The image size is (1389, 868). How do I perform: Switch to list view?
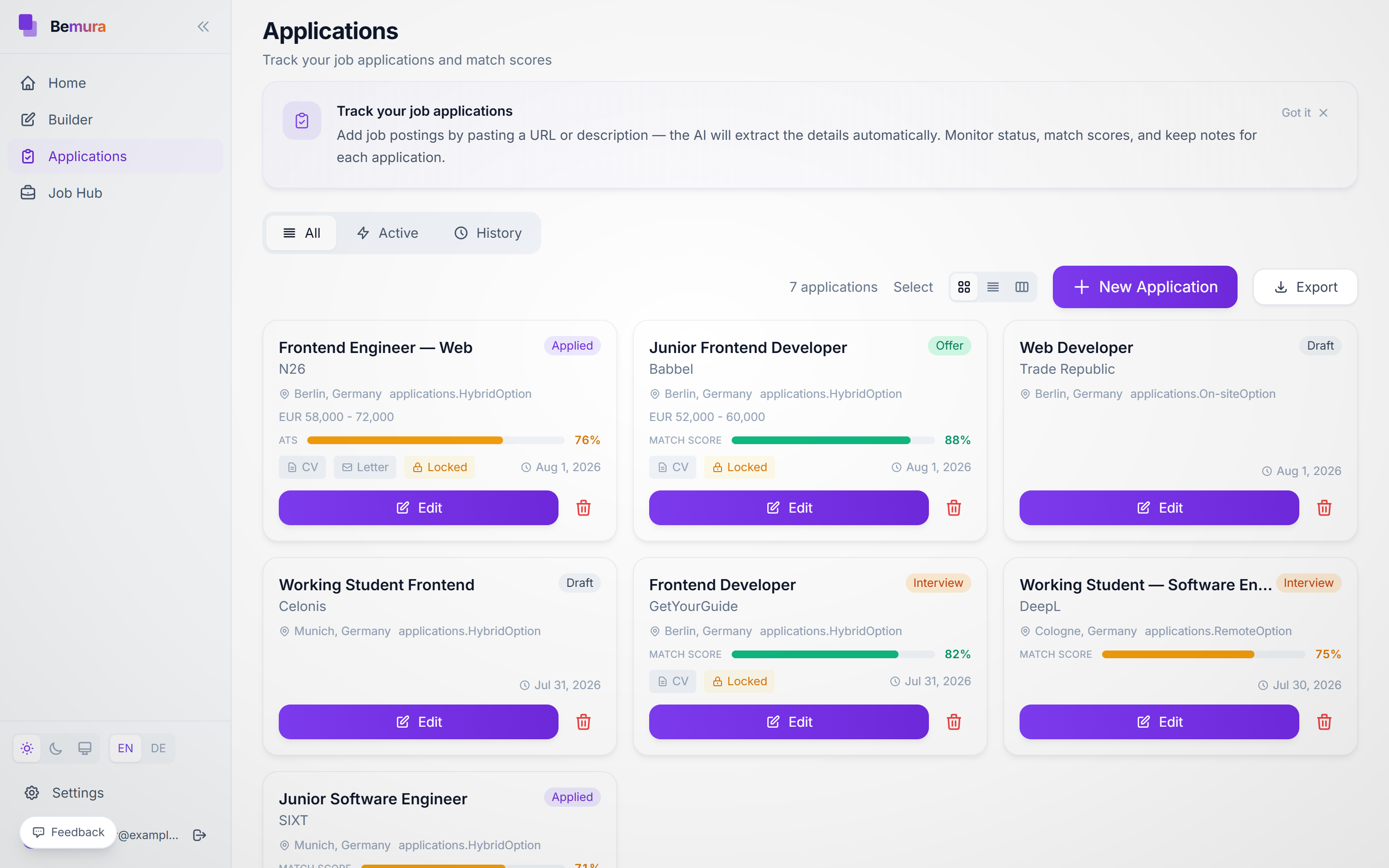tap(993, 286)
